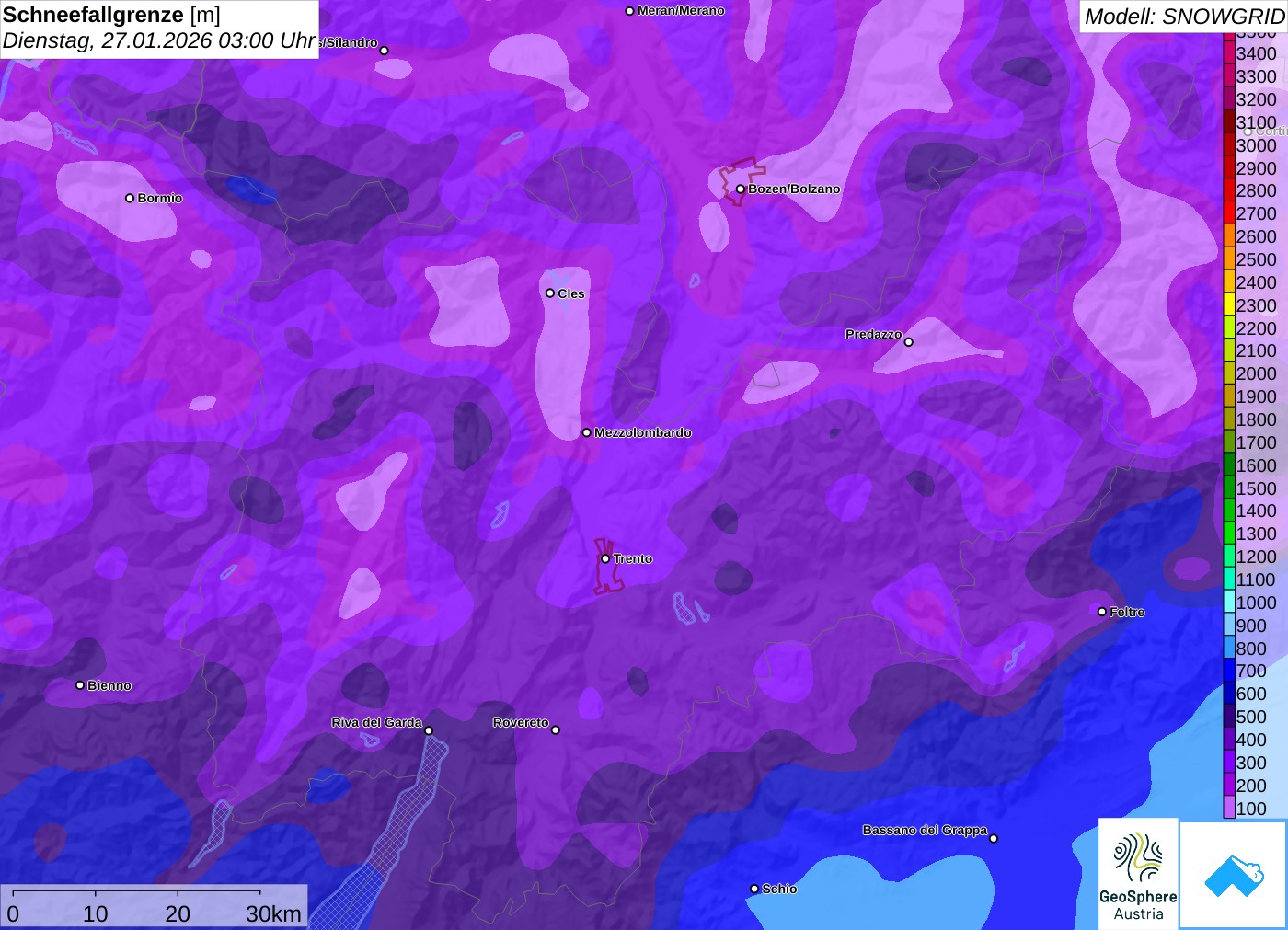Click the "1200" legend value
Viewport: 1288px width, 930px height.
click(1257, 557)
